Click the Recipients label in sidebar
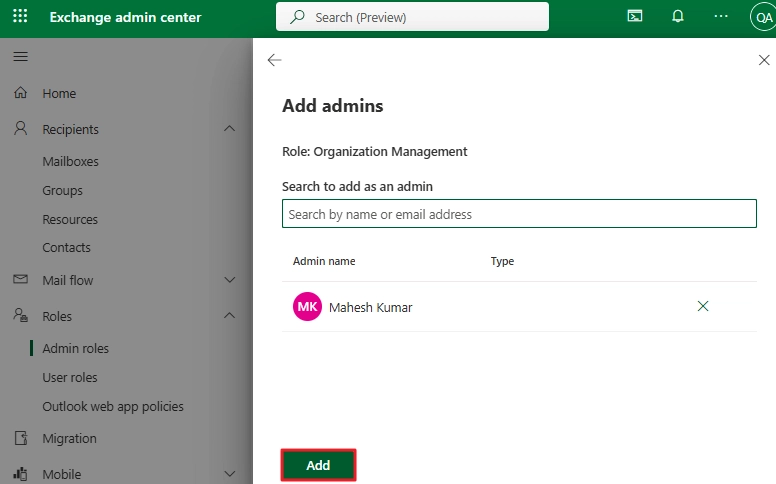This screenshot has width=776, height=484. click(70, 130)
